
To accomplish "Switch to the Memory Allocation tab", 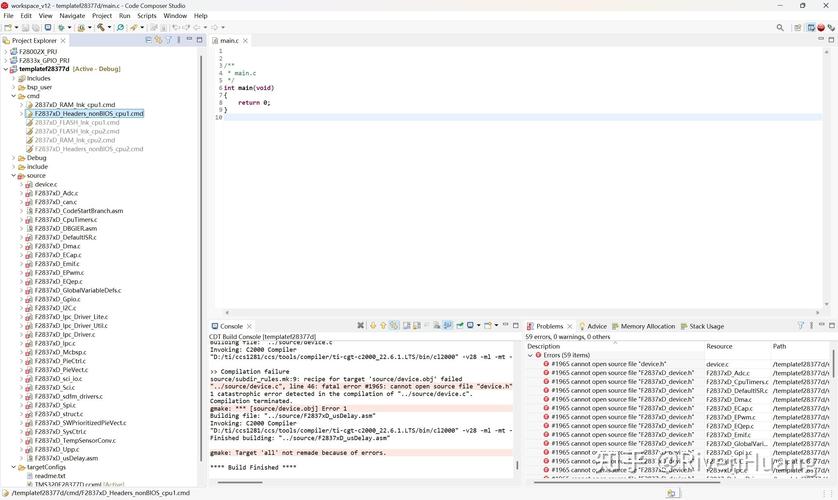I will (x=647, y=326).
